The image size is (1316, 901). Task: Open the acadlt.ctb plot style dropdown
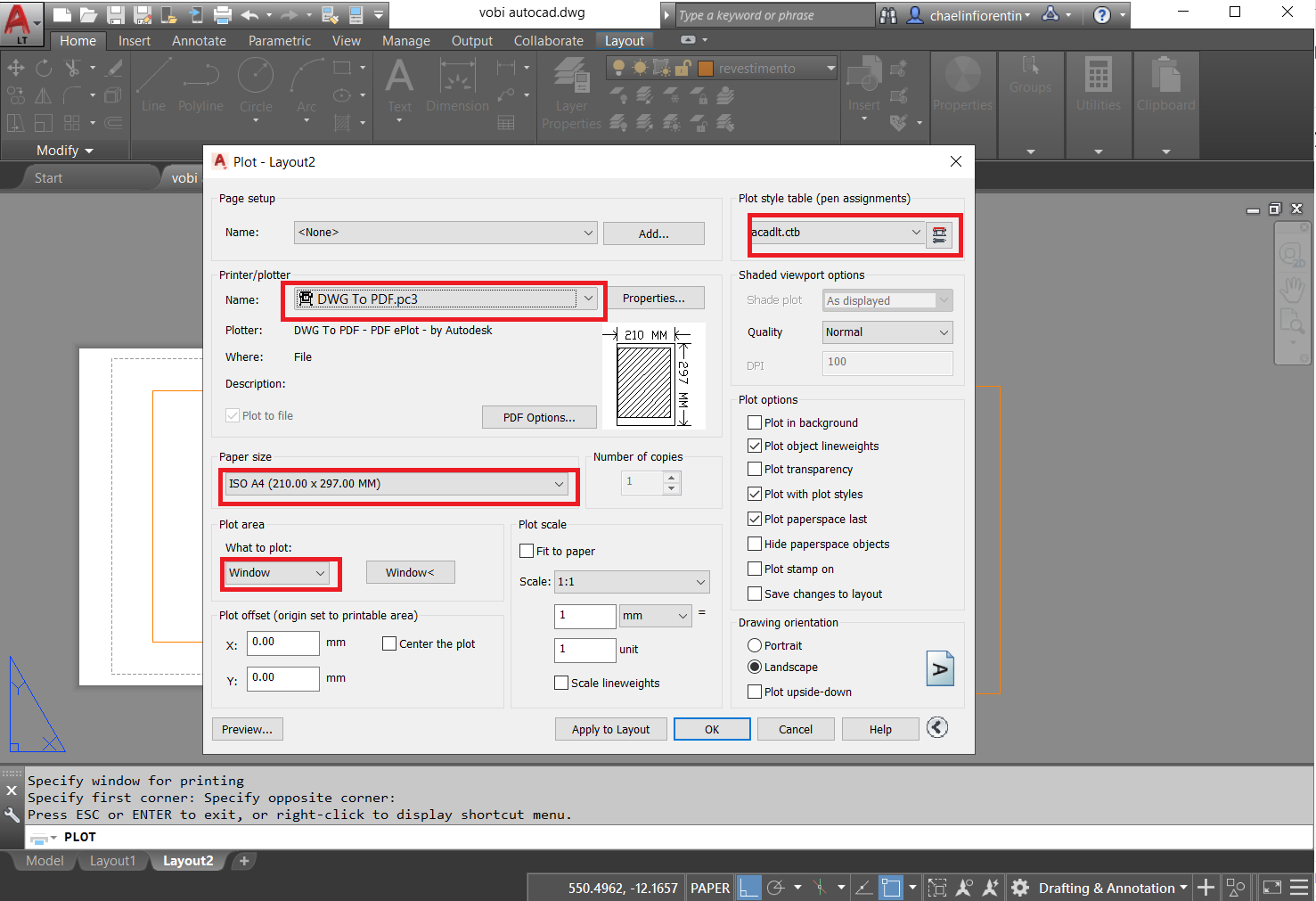click(x=838, y=233)
